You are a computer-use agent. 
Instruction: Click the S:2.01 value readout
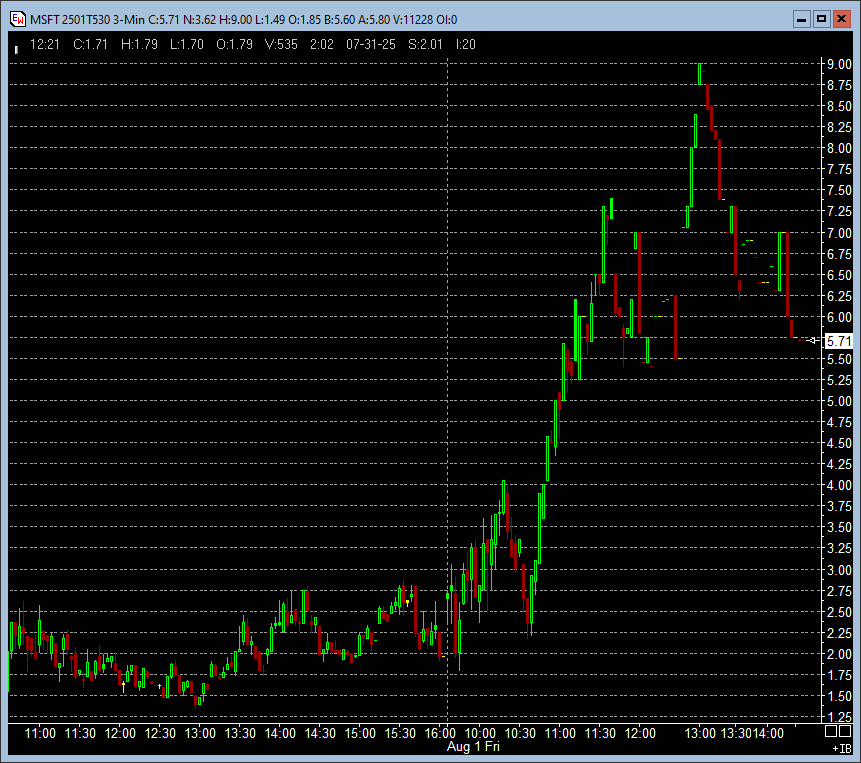coord(425,44)
